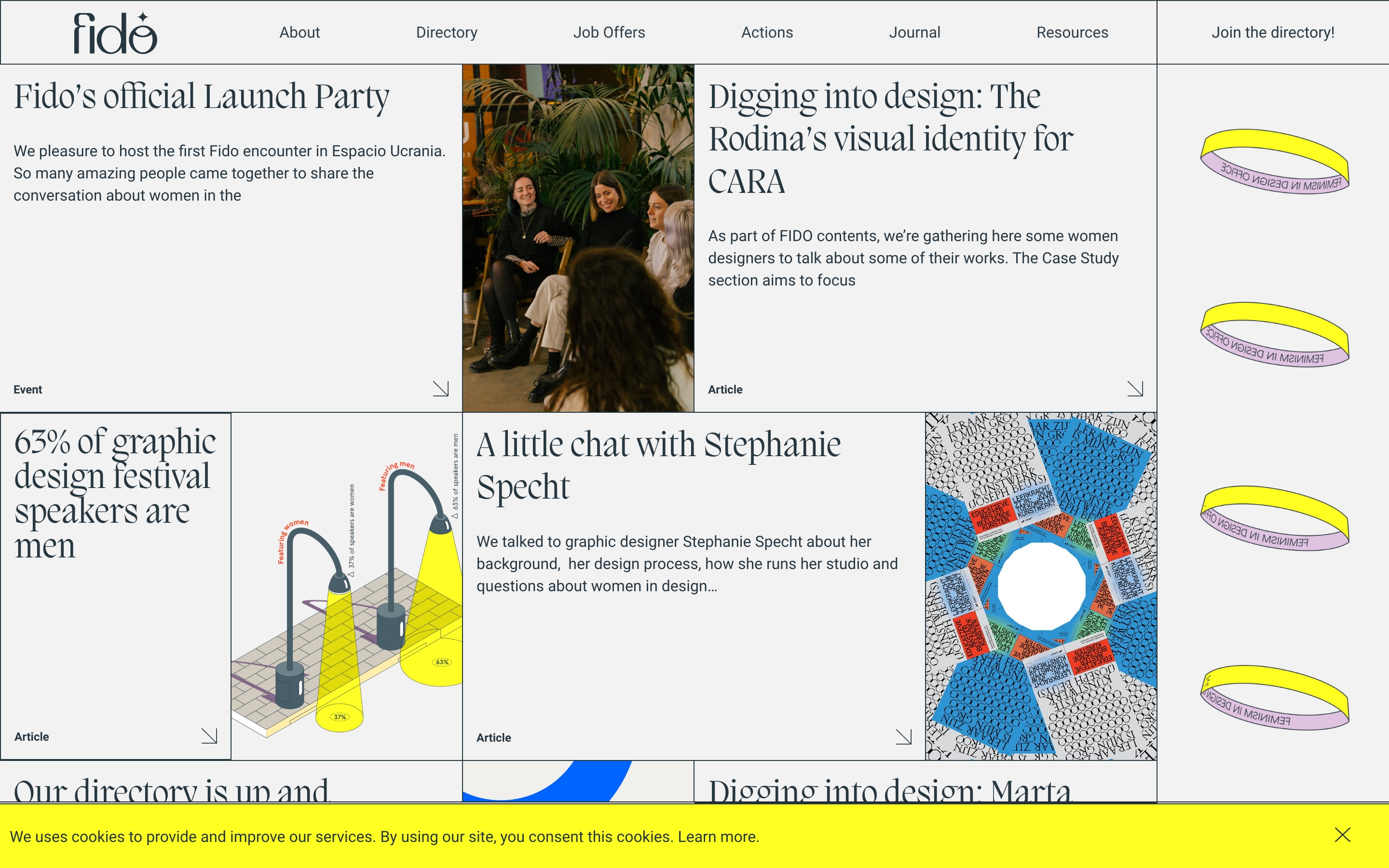Open the launch party photo thumbnail
This screenshot has height=868, width=1389.
(578, 238)
